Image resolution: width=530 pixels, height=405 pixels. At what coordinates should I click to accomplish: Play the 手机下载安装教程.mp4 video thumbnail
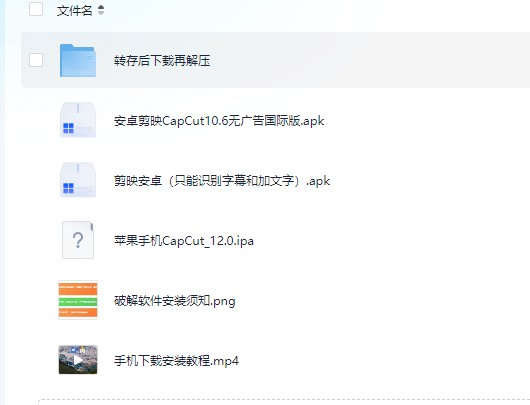(x=78, y=360)
